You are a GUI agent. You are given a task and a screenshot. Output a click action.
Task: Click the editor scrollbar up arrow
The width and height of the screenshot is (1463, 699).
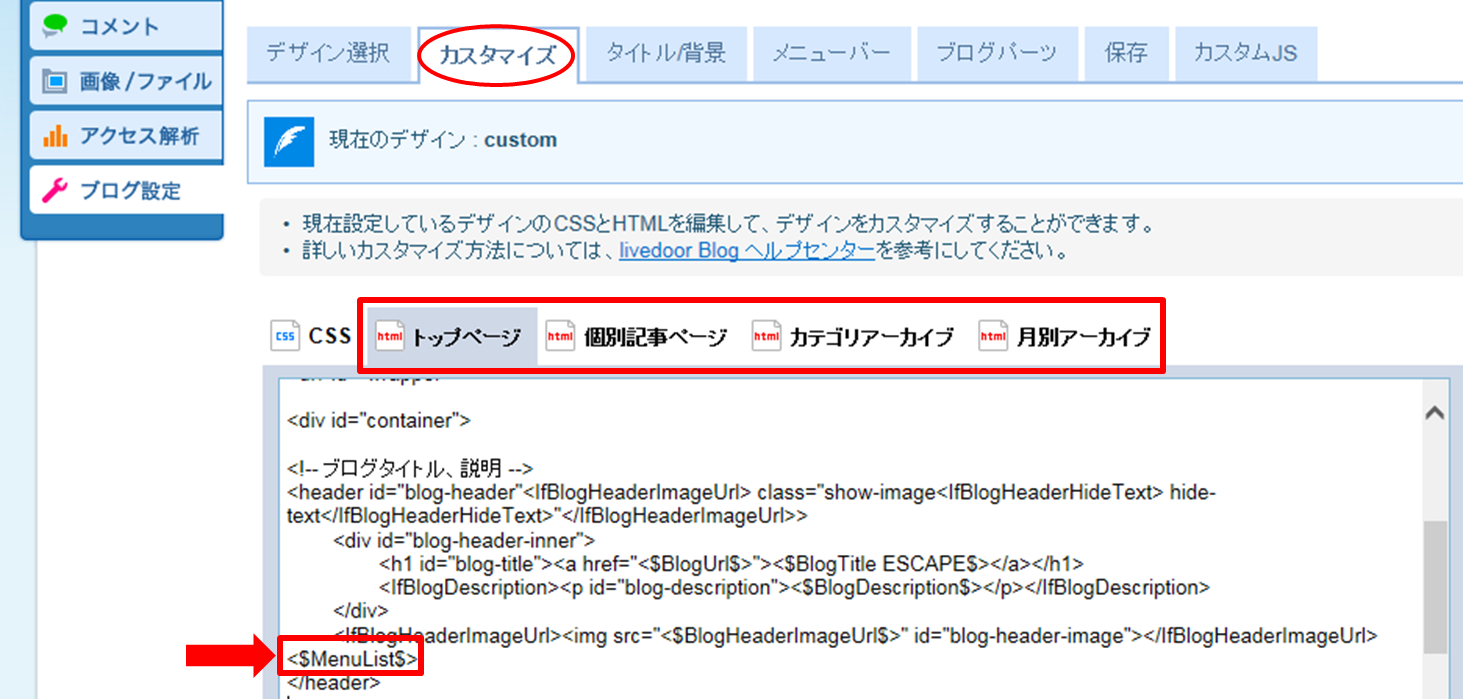click(x=1433, y=411)
